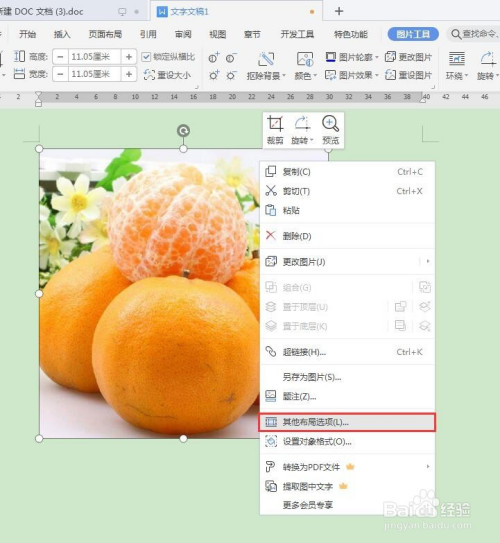Switch to the 特色功能 ribbon tab
This screenshot has width=500, height=543.
[350, 34]
